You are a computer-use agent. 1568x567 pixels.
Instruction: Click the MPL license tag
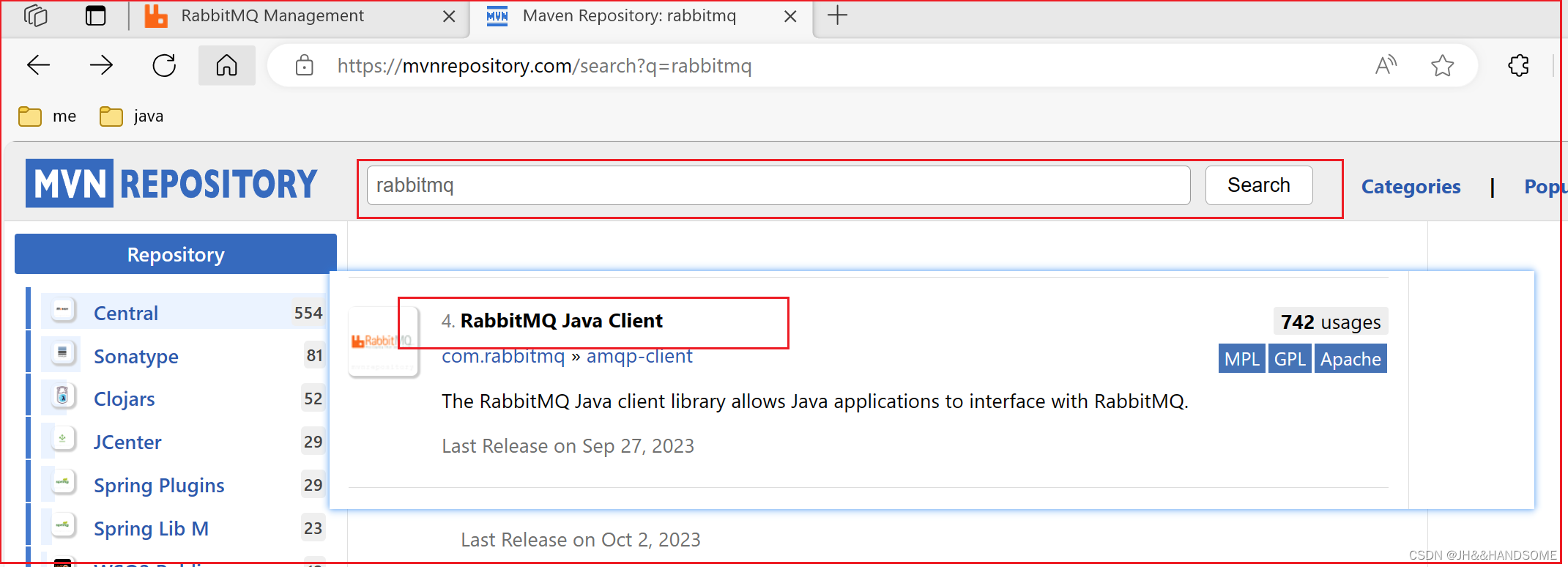tap(1241, 359)
